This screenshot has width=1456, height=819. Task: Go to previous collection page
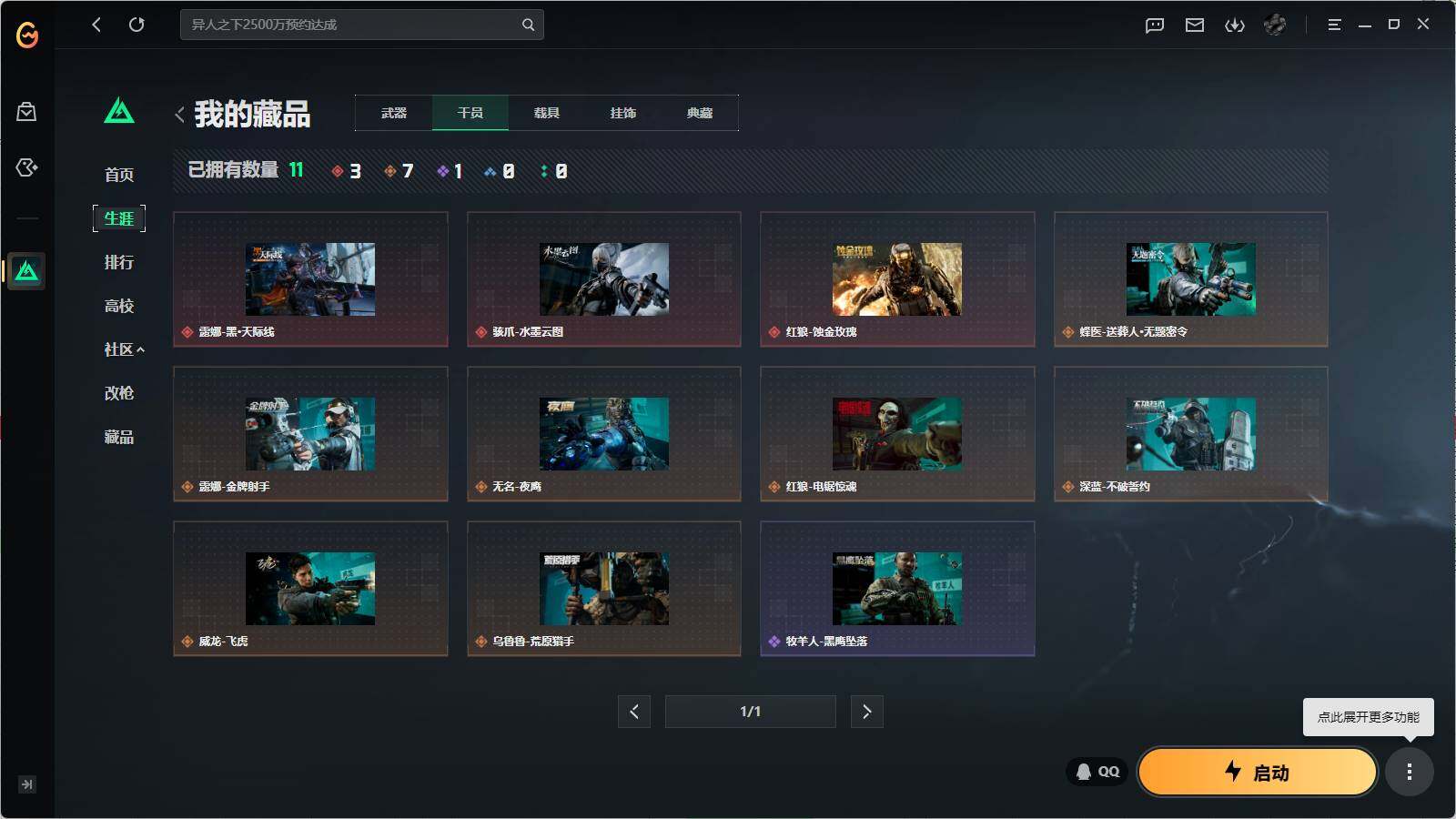point(634,712)
